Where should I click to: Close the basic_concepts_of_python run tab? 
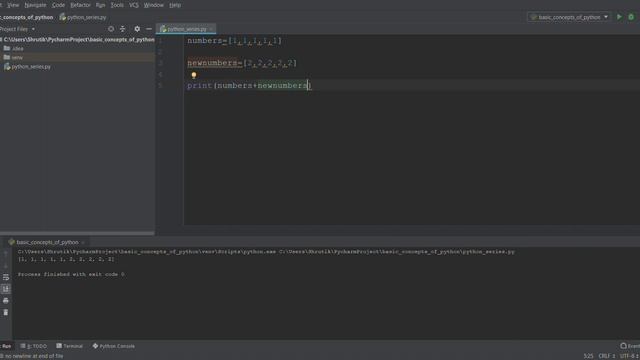[83, 242]
